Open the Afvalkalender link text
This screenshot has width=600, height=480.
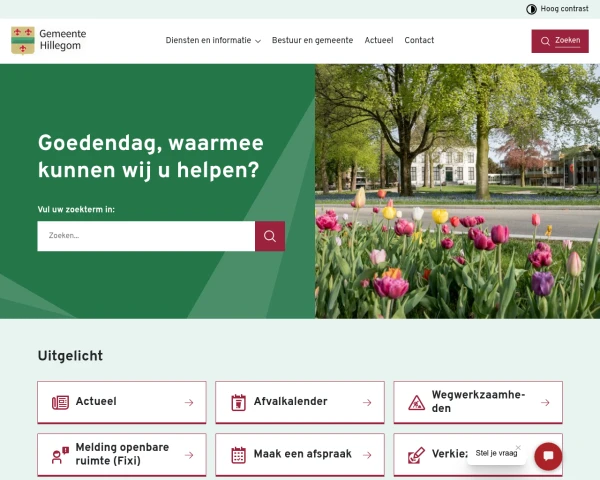click(290, 401)
